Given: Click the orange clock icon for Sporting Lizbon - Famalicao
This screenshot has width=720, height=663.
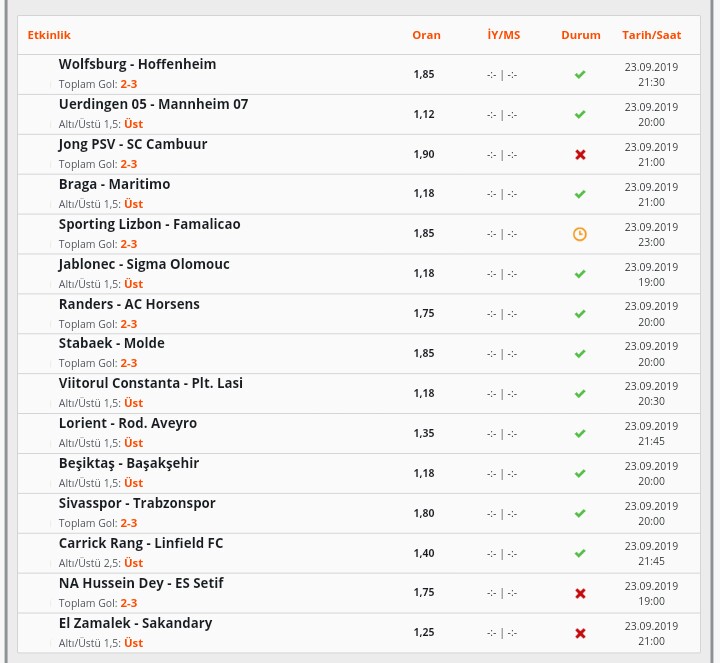Looking at the screenshot, I should tap(579, 234).
